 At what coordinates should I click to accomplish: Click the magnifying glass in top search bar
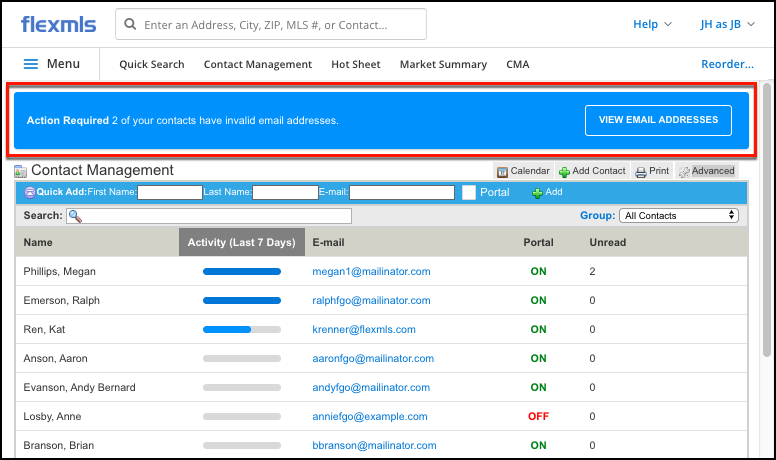coord(131,24)
